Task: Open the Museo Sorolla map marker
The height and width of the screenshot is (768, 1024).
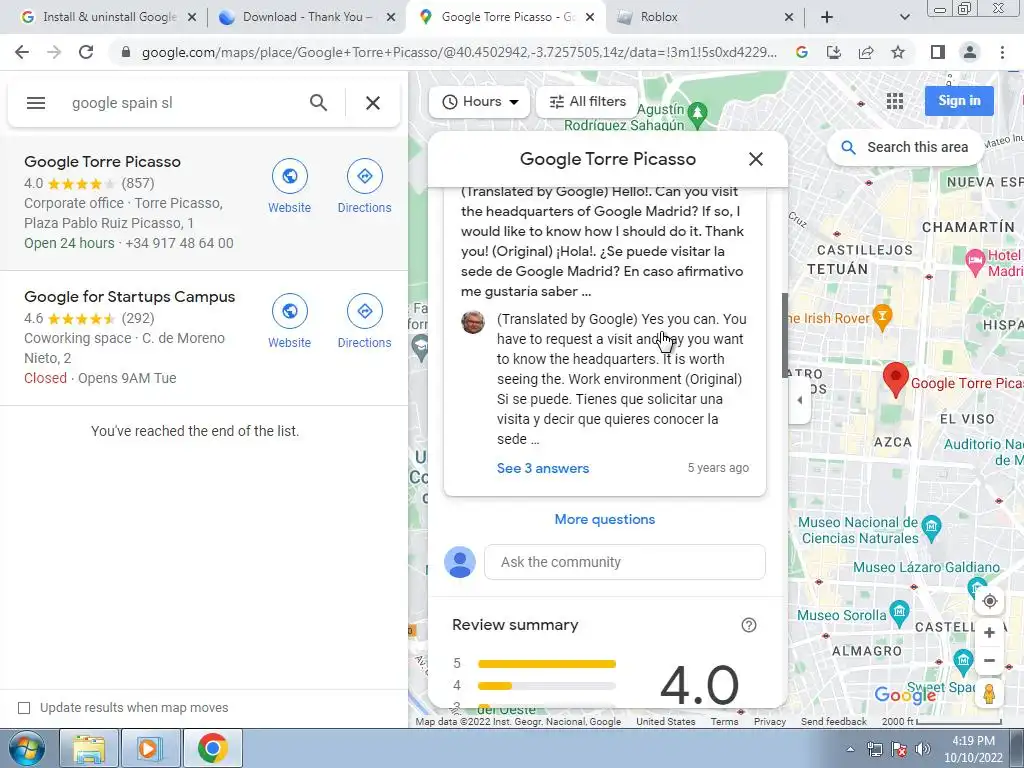Action: pos(899,611)
